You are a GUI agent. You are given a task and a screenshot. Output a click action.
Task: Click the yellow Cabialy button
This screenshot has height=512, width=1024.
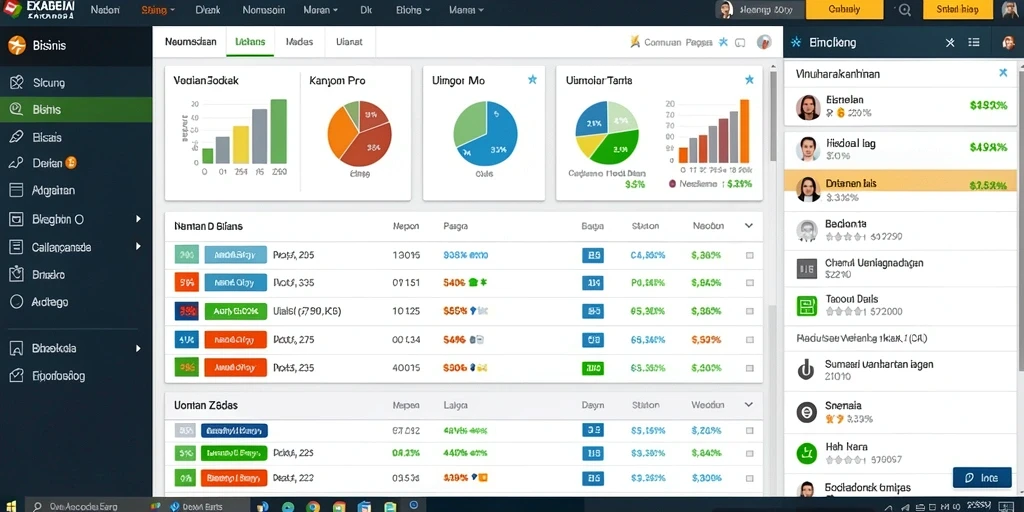(x=844, y=9)
